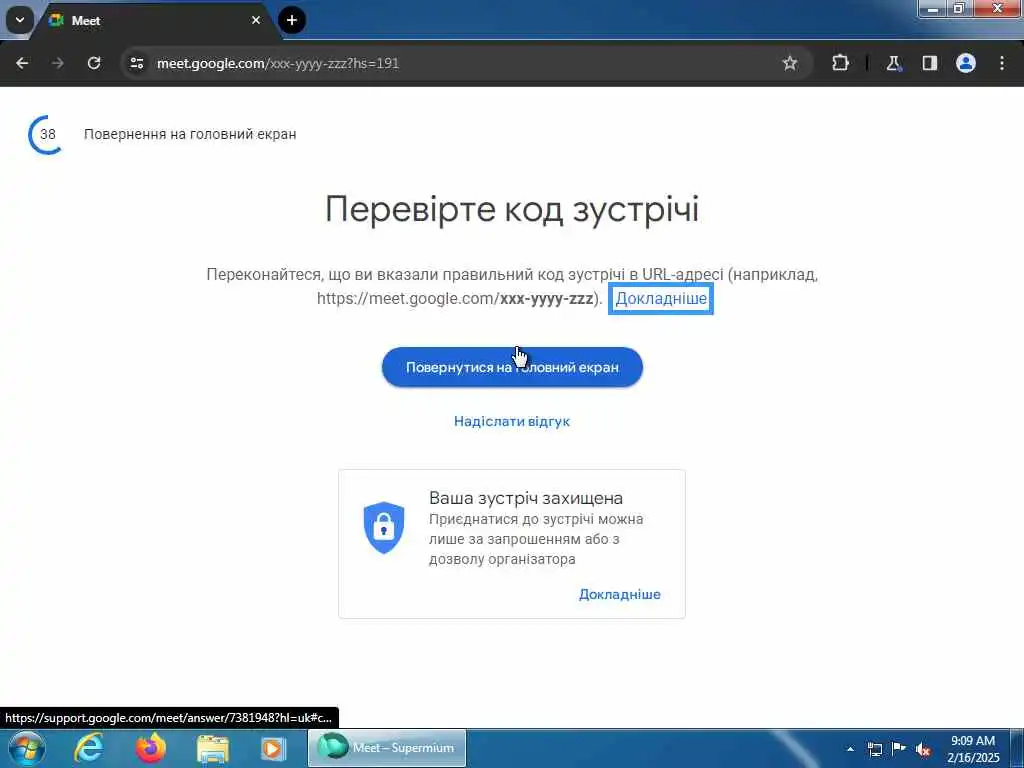Open File Explorer from taskbar
Image resolution: width=1024 pixels, height=768 pixels.
pos(213,748)
